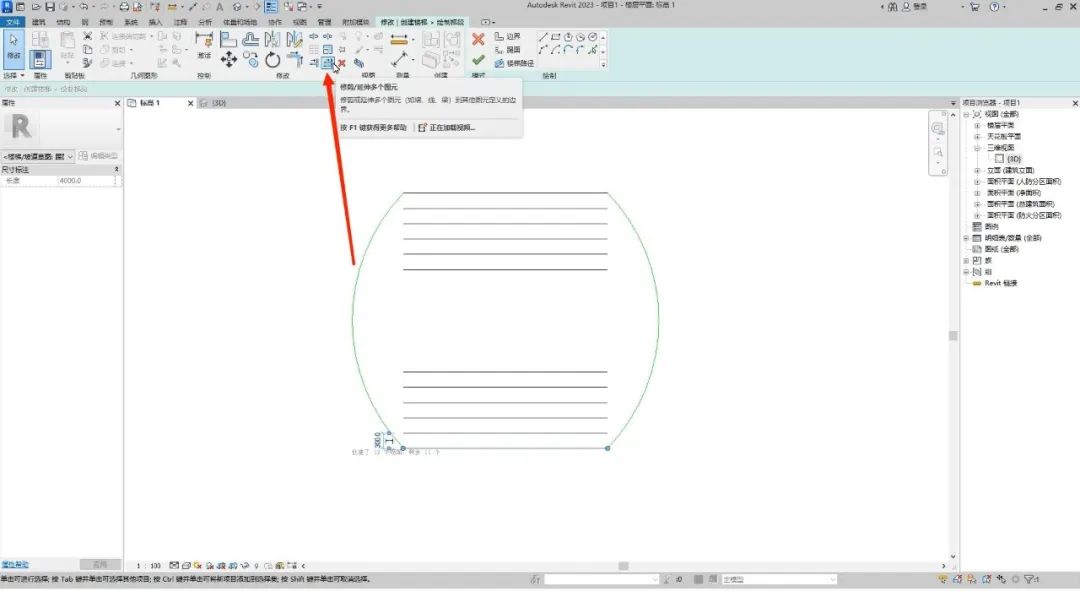Click the Mirror - Pick Axis tool
Screen dimensions: 1080x608
(273, 39)
